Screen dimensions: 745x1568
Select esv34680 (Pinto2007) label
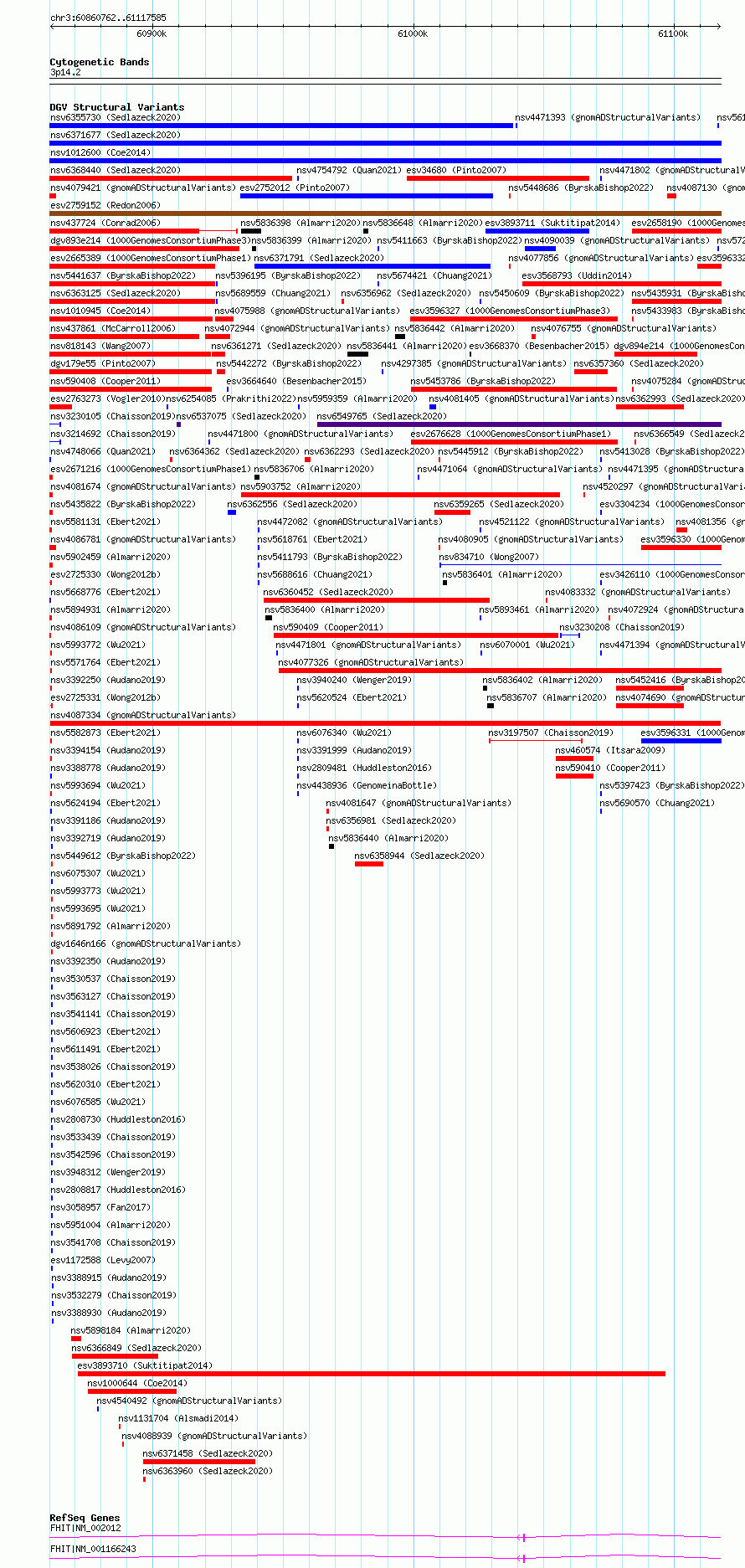[456, 170]
